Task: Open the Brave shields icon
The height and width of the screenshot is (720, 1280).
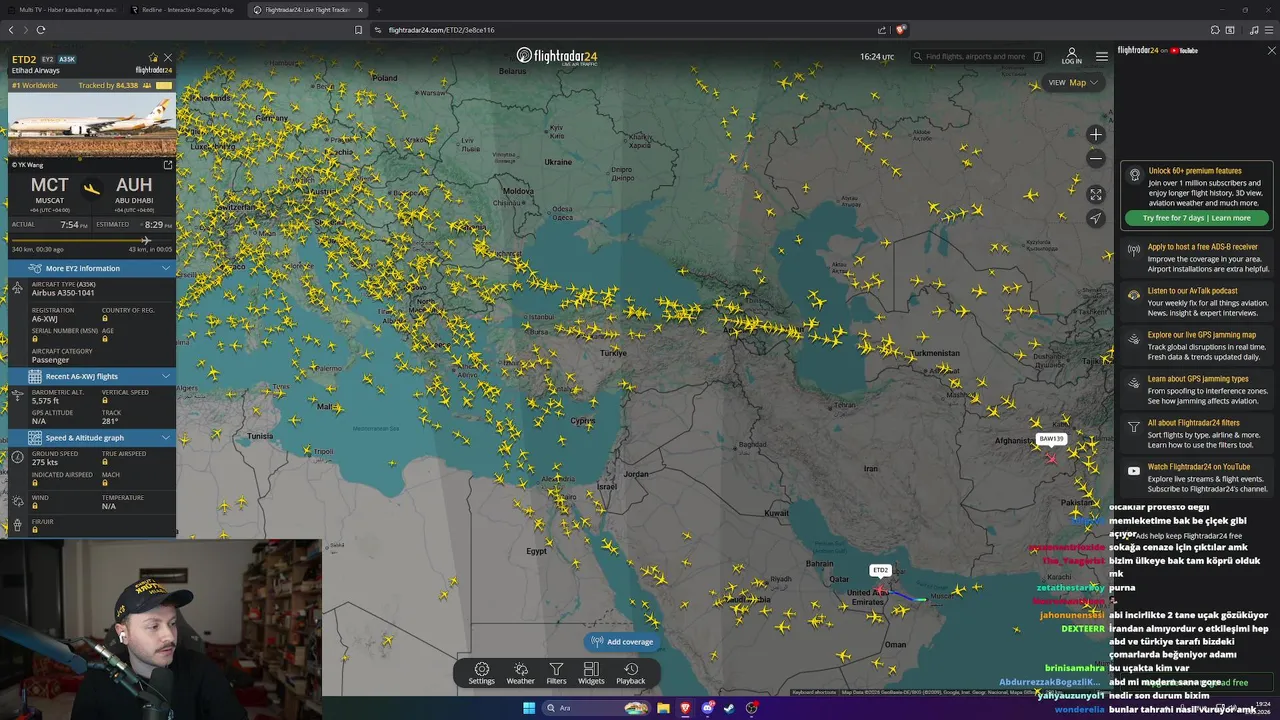Action: tap(901, 30)
